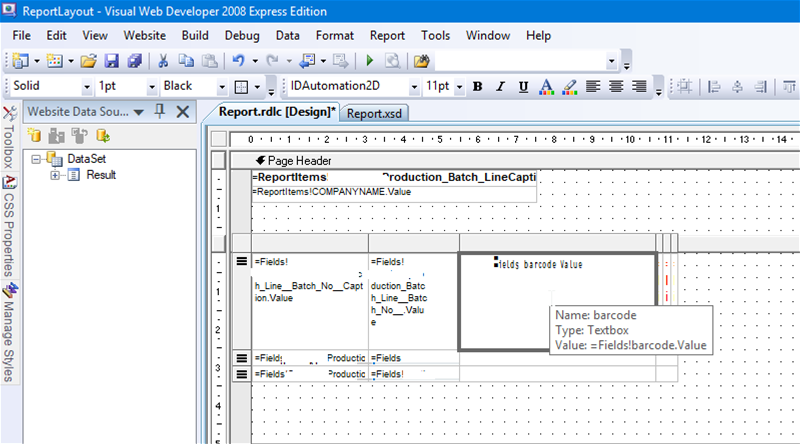Select the Report.rdlc [Design] tab
800x444 pixels.
pos(276,112)
